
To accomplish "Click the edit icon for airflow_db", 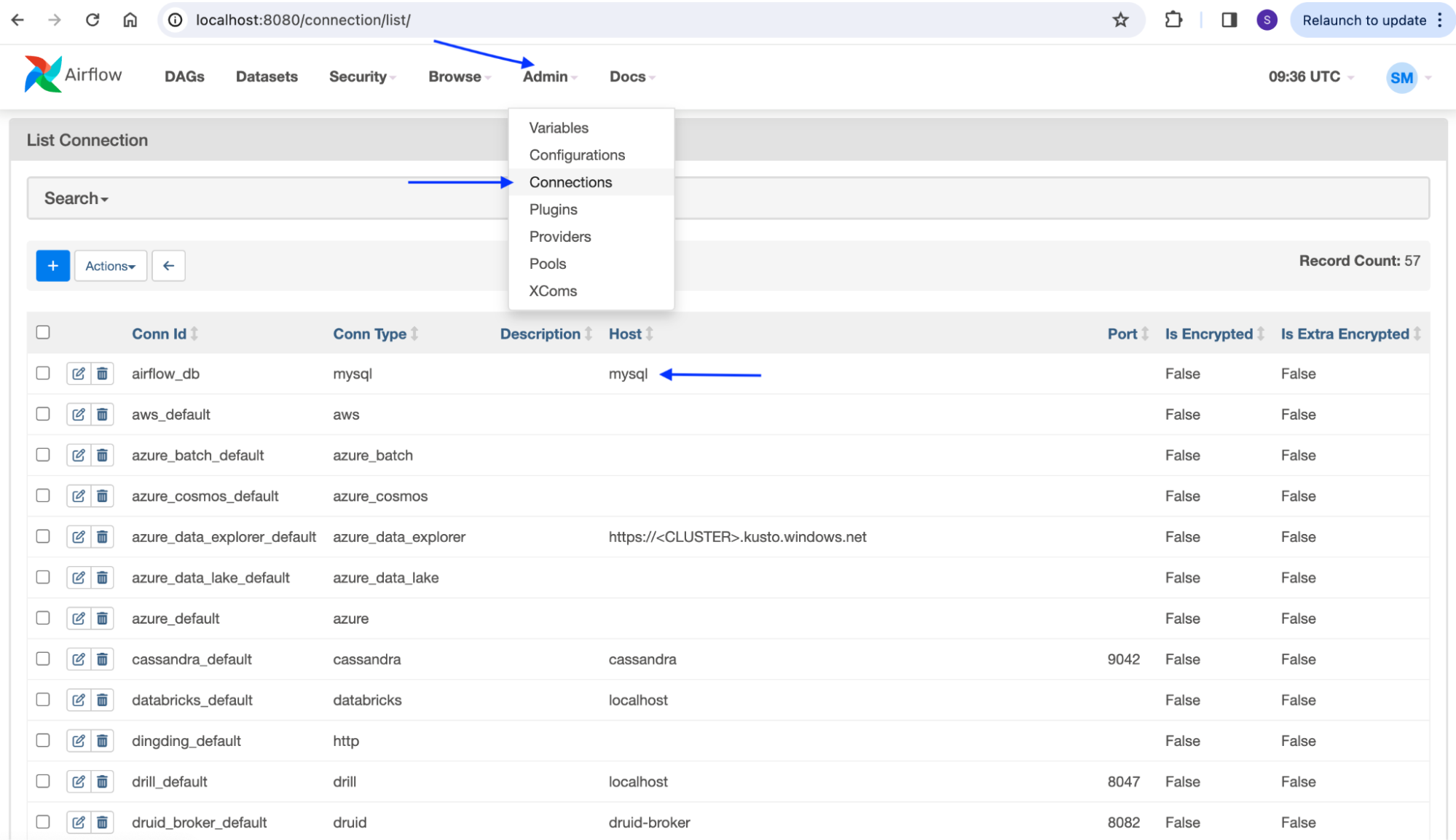I will [79, 373].
